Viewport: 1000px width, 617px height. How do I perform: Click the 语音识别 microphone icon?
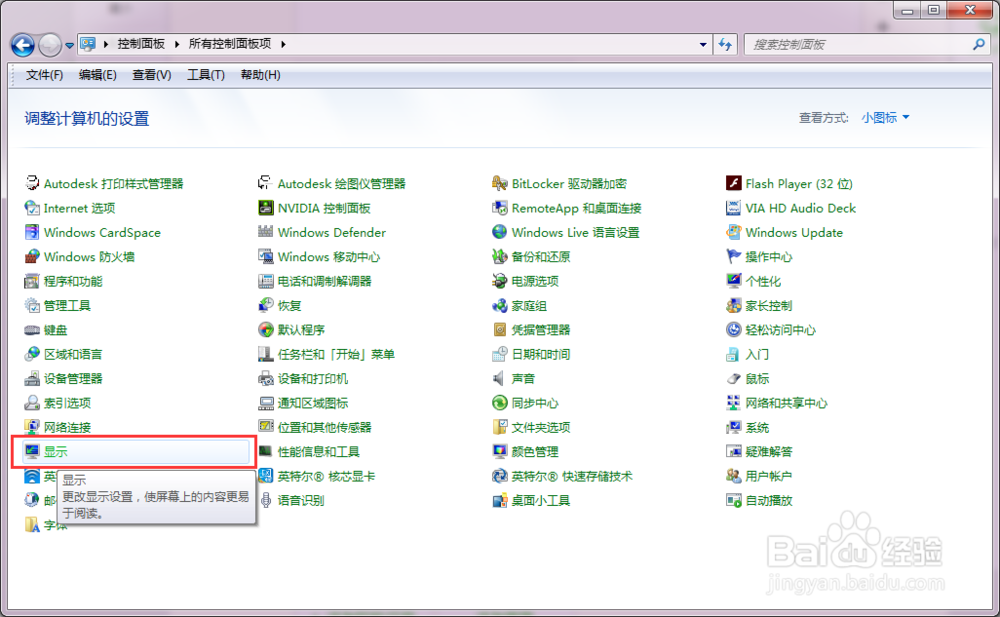[265, 500]
